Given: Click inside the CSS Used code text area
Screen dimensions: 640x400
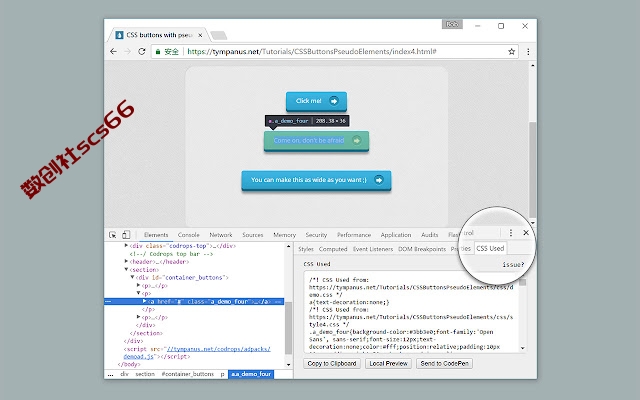Looking at the screenshot, I should pyautogui.click(x=411, y=312).
